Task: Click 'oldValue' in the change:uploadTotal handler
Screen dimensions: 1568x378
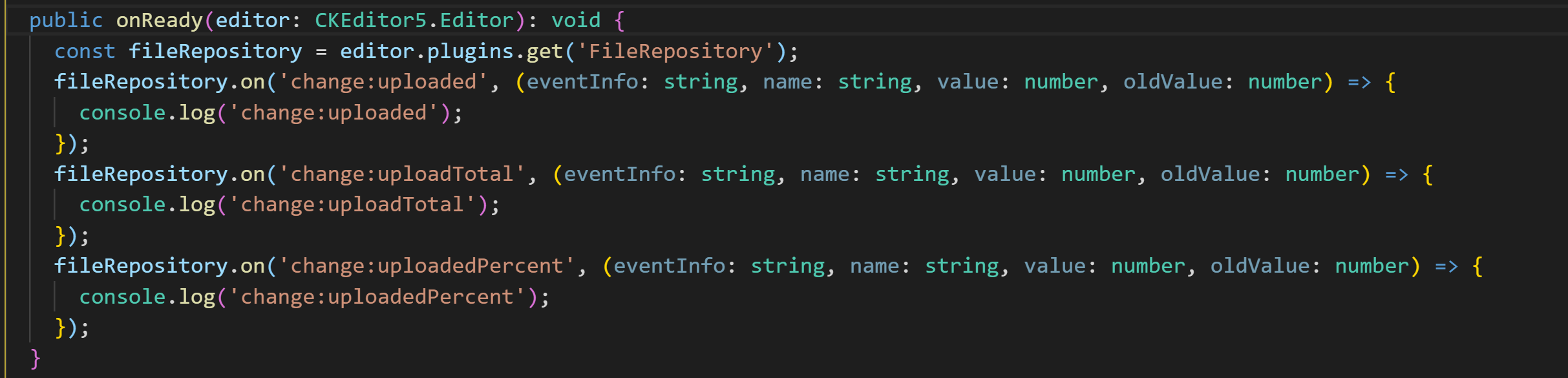Action: 1210,174
